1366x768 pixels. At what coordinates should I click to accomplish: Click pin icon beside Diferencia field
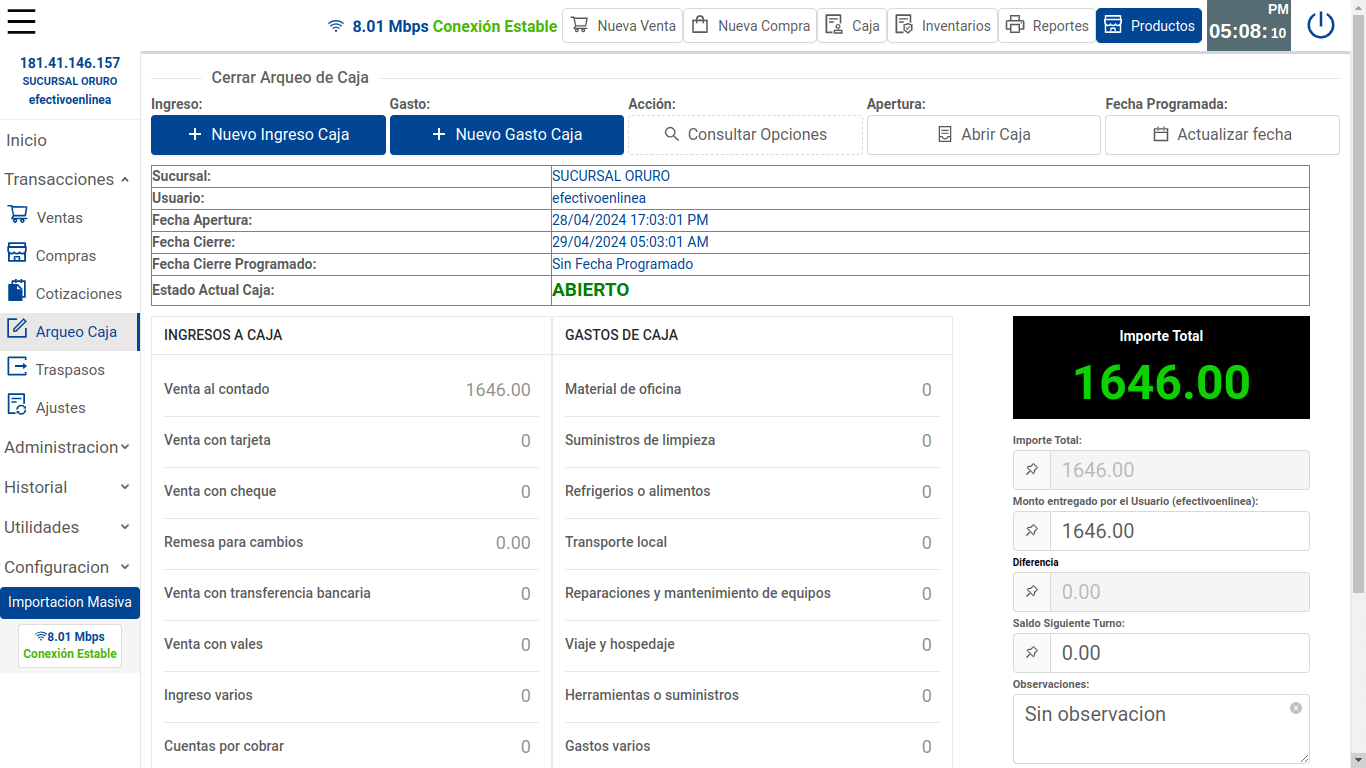pyautogui.click(x=1032, y=592)
